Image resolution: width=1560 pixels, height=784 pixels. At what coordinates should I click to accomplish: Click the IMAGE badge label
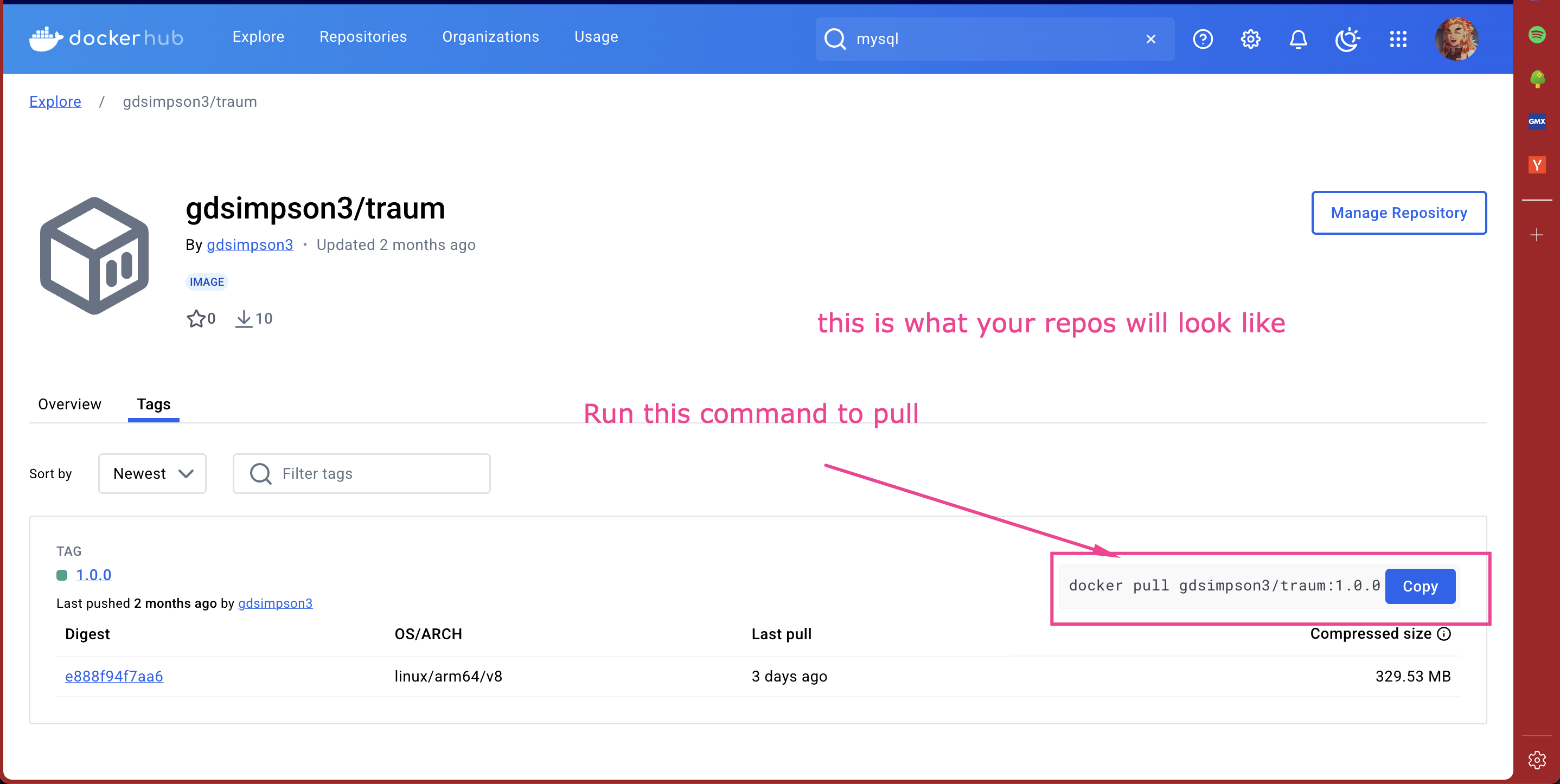(207, 281)
